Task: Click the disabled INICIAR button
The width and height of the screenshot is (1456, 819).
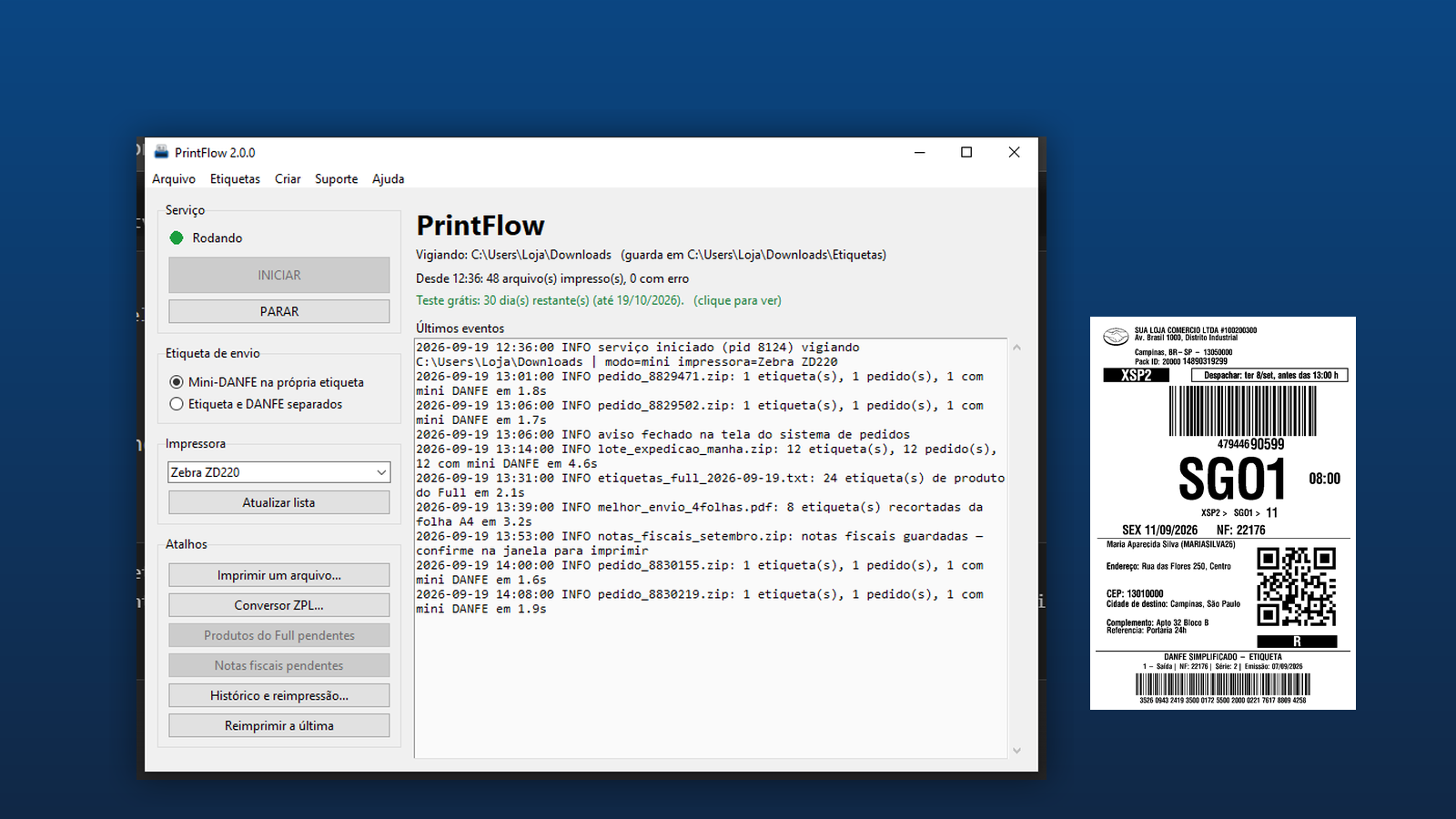Action: pyautogui.click(x=279, y=275)
